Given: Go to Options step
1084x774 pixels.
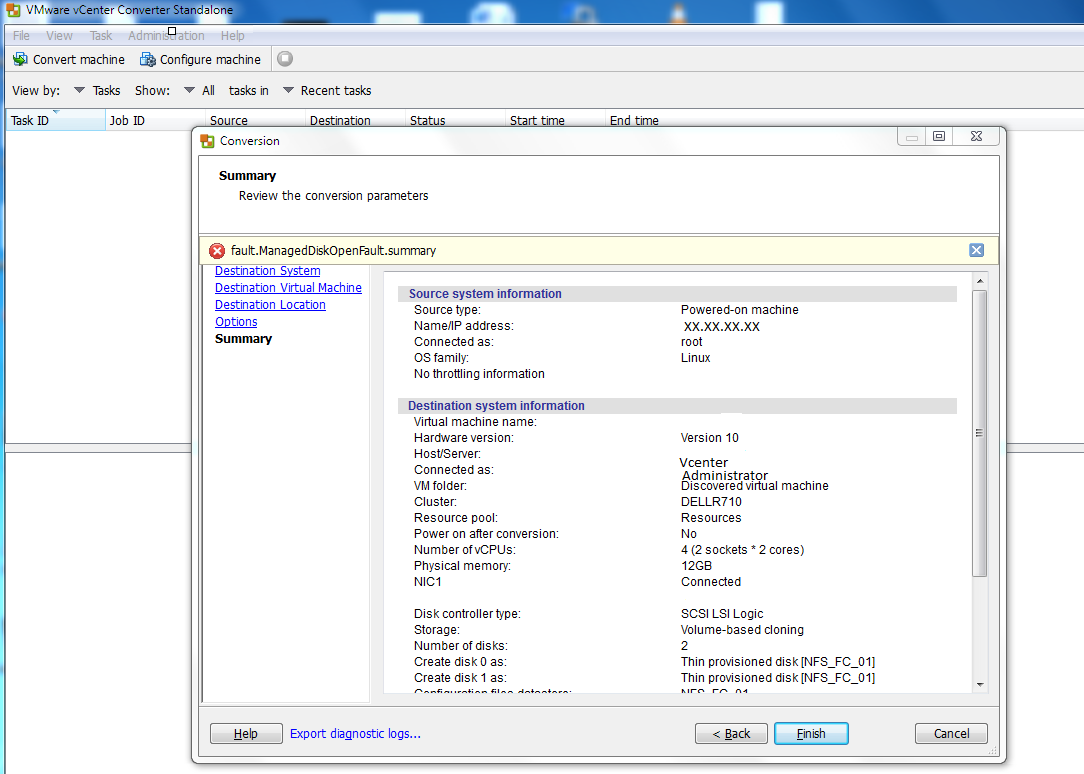Looking at the screenshot, I should (236, 321).
